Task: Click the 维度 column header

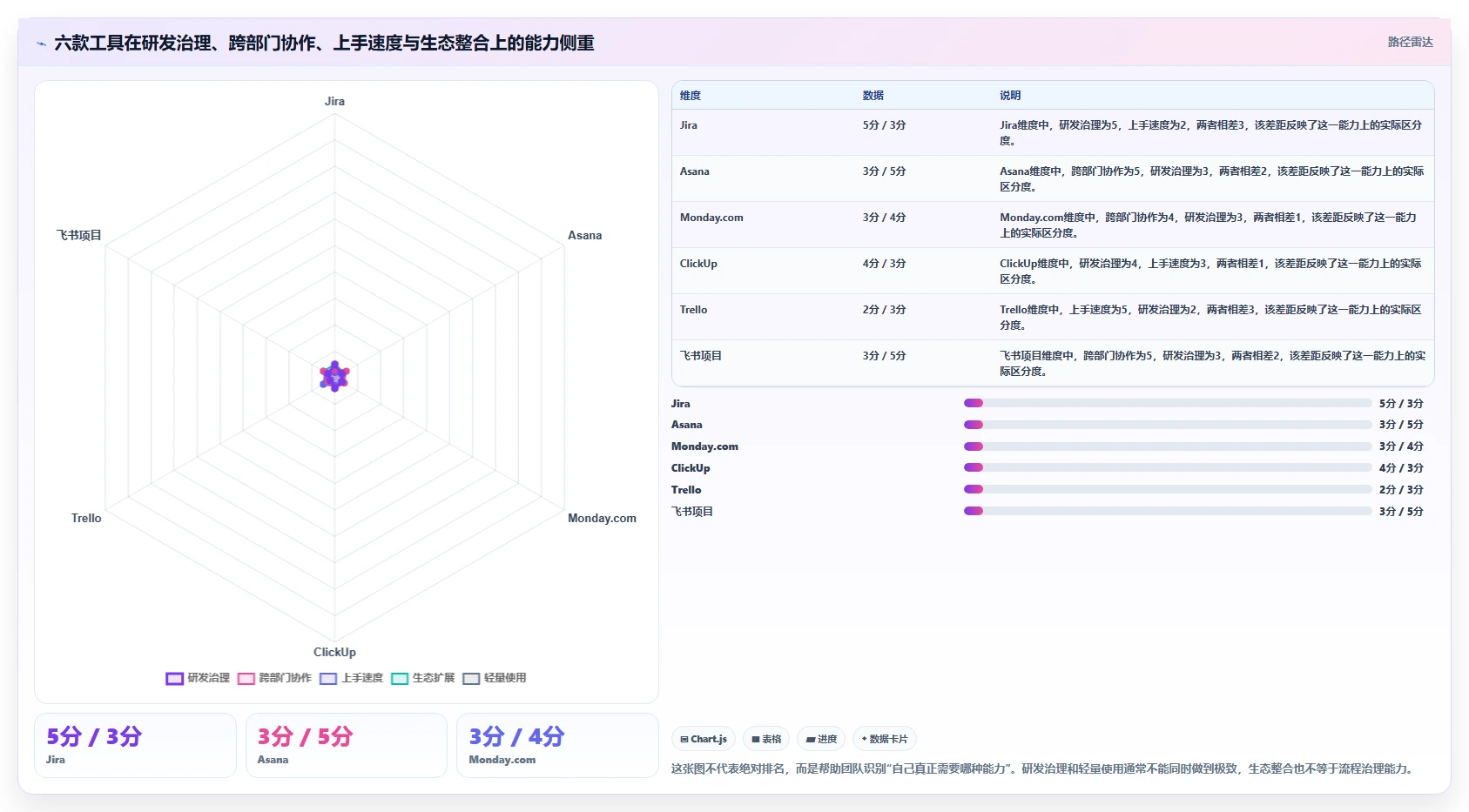Action: pyautogui.click(x=691, y=96)
